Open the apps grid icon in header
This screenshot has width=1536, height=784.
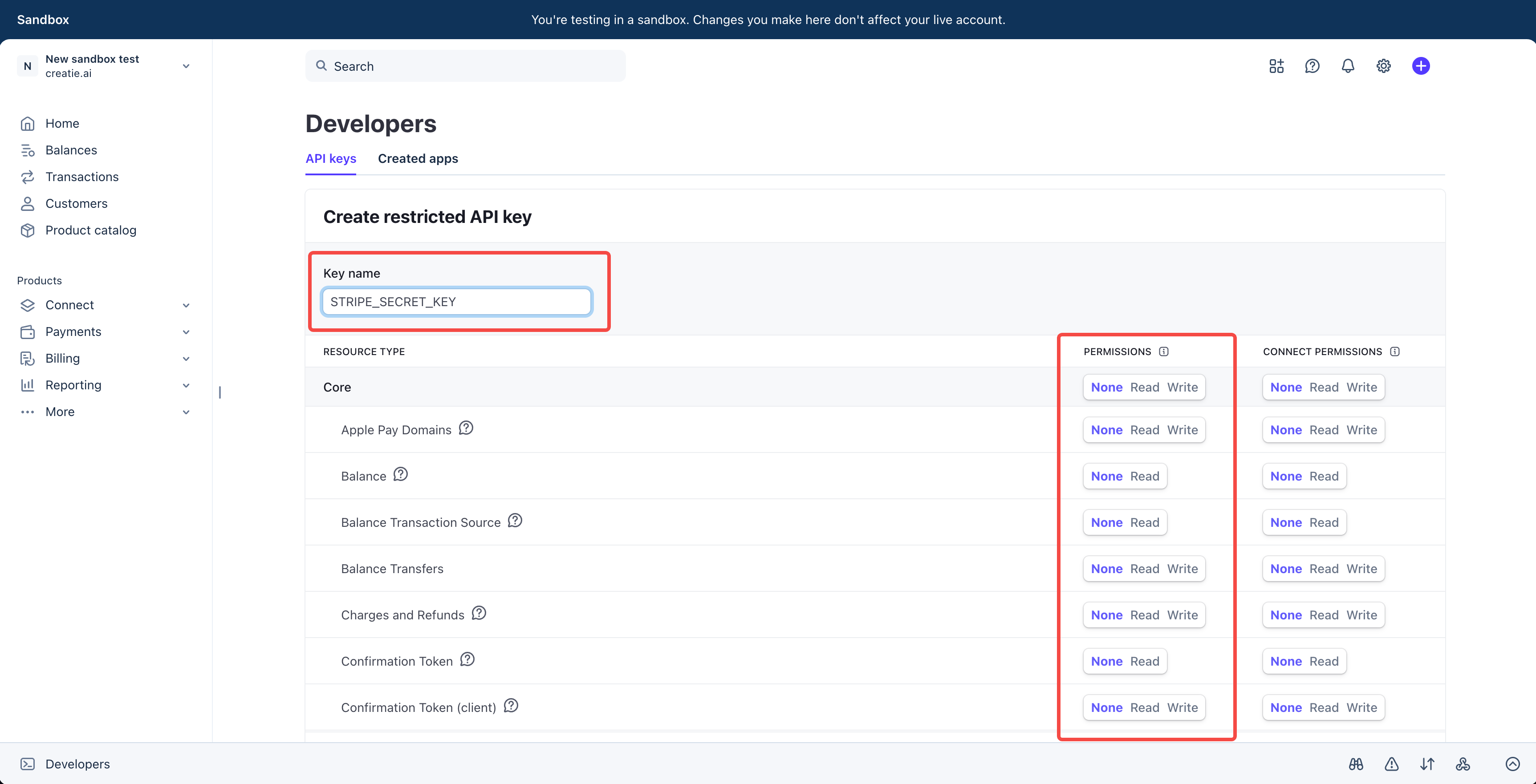(x=1276, y=66)
